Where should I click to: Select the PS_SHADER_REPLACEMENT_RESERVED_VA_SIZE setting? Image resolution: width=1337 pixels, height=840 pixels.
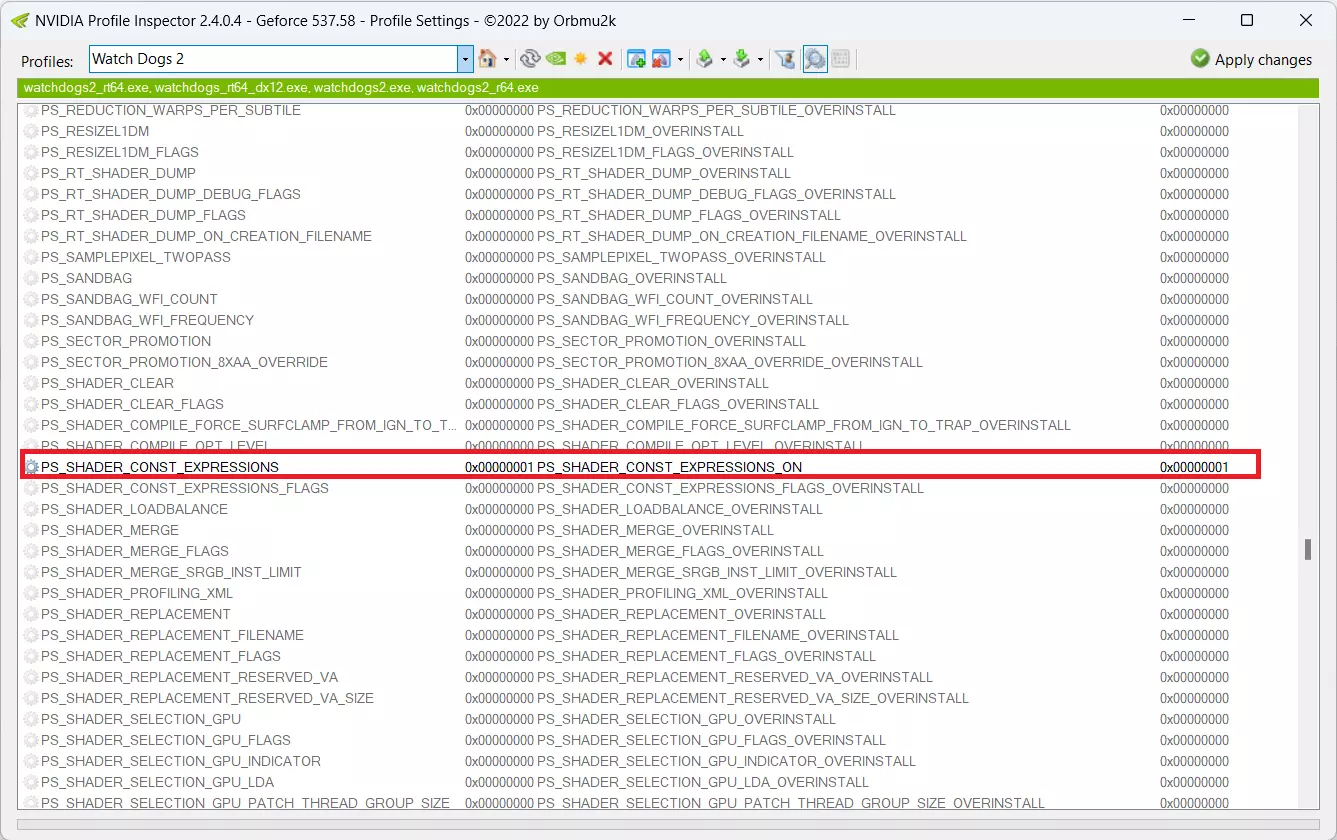pos(207,698)
